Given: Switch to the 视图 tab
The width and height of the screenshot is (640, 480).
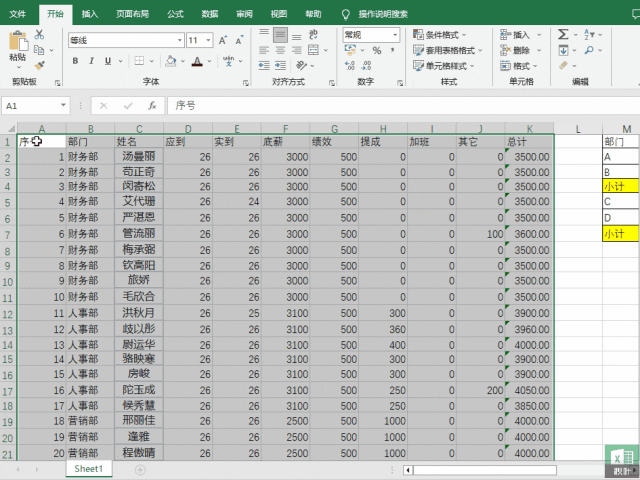Looking at the screenshot, I should (279, 14).
